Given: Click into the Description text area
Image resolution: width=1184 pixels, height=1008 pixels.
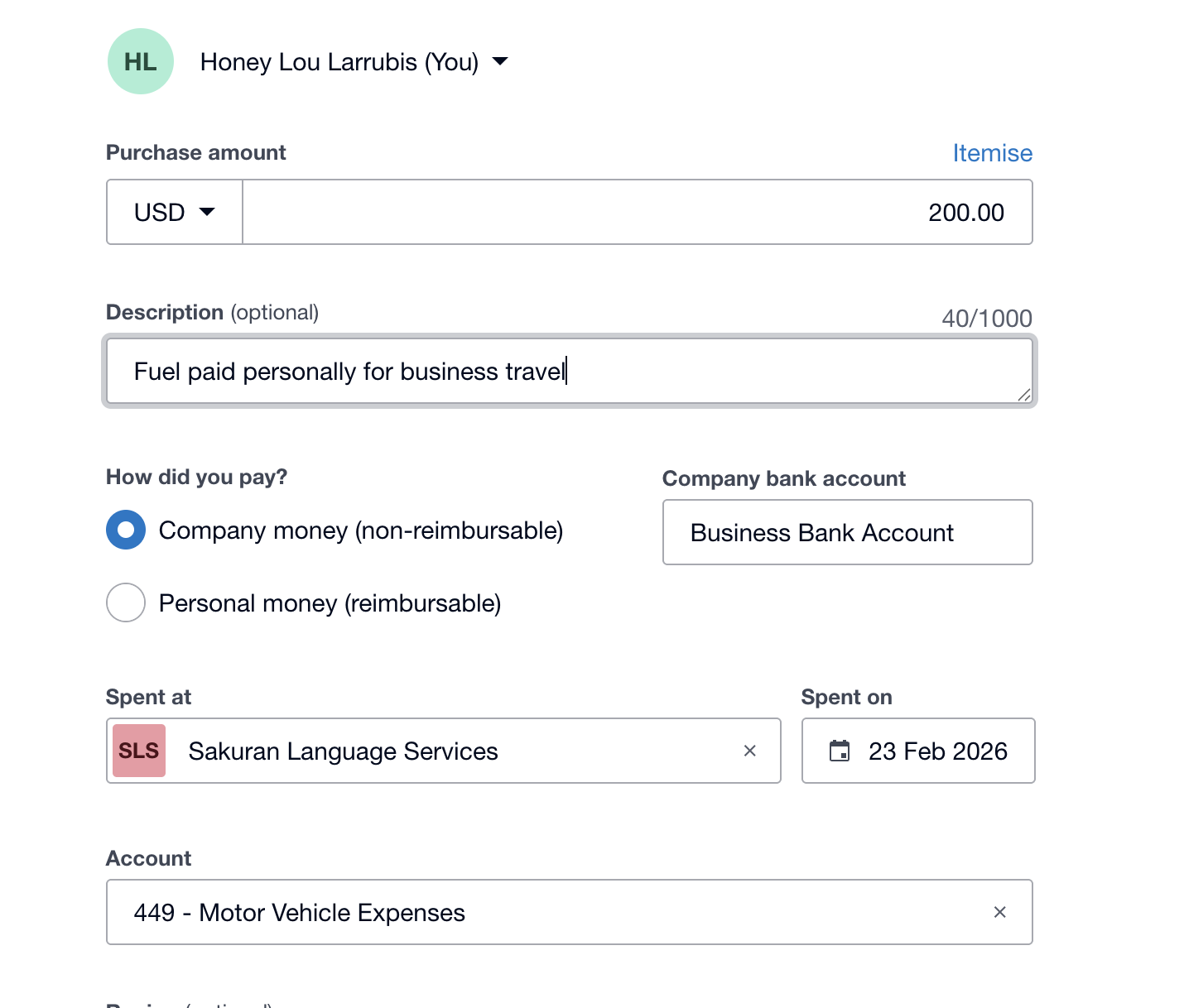Looking at the screenshot, I should coord(570,371).
